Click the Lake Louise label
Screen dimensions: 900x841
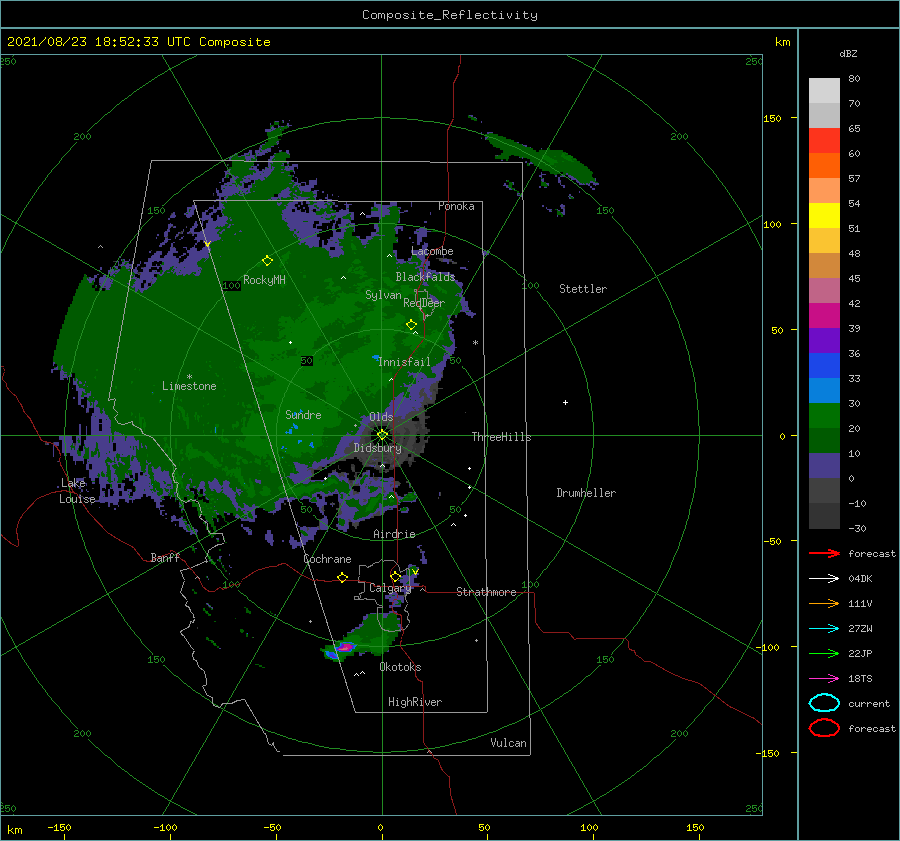click(78, 491)
